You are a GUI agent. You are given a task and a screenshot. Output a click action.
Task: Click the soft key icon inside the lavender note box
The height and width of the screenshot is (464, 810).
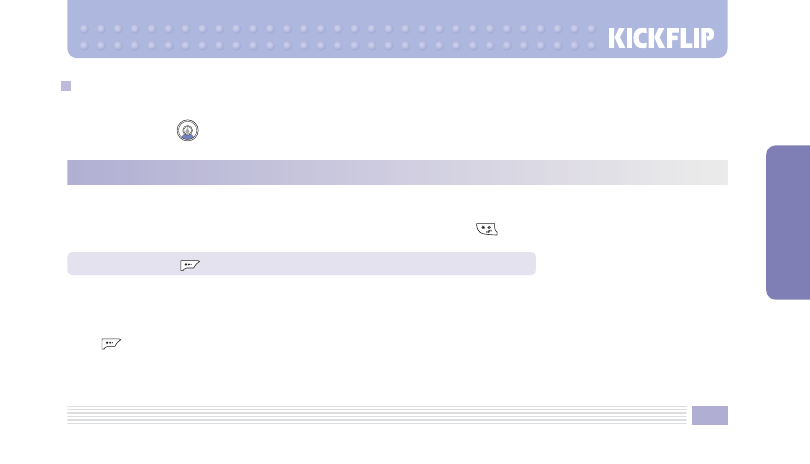pyautogui.click(x=190, y=265)
